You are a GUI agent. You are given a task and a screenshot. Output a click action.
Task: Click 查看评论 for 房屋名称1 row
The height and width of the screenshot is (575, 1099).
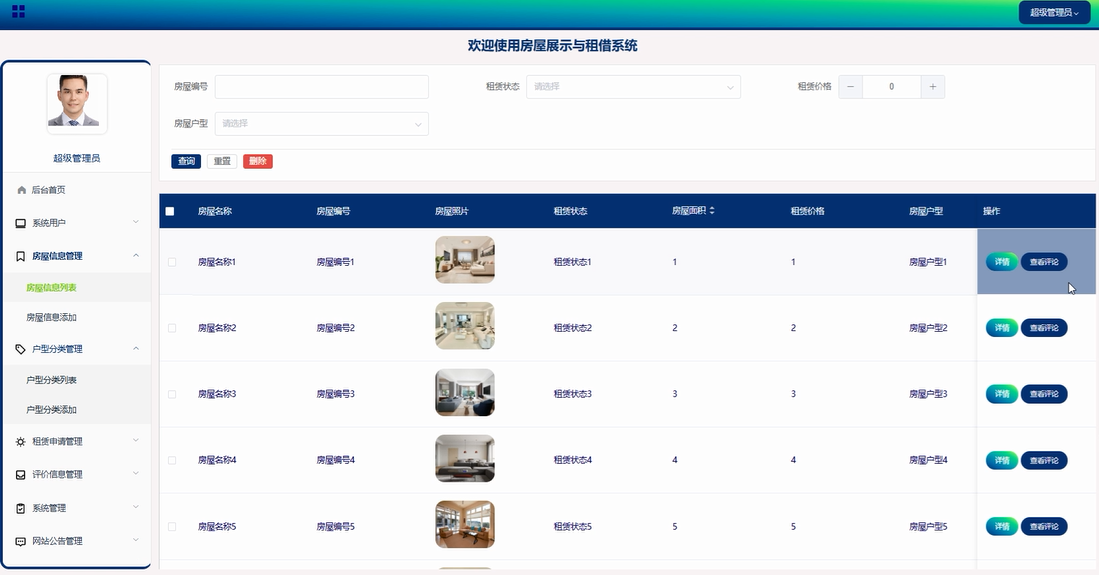tap(1044, 262)
